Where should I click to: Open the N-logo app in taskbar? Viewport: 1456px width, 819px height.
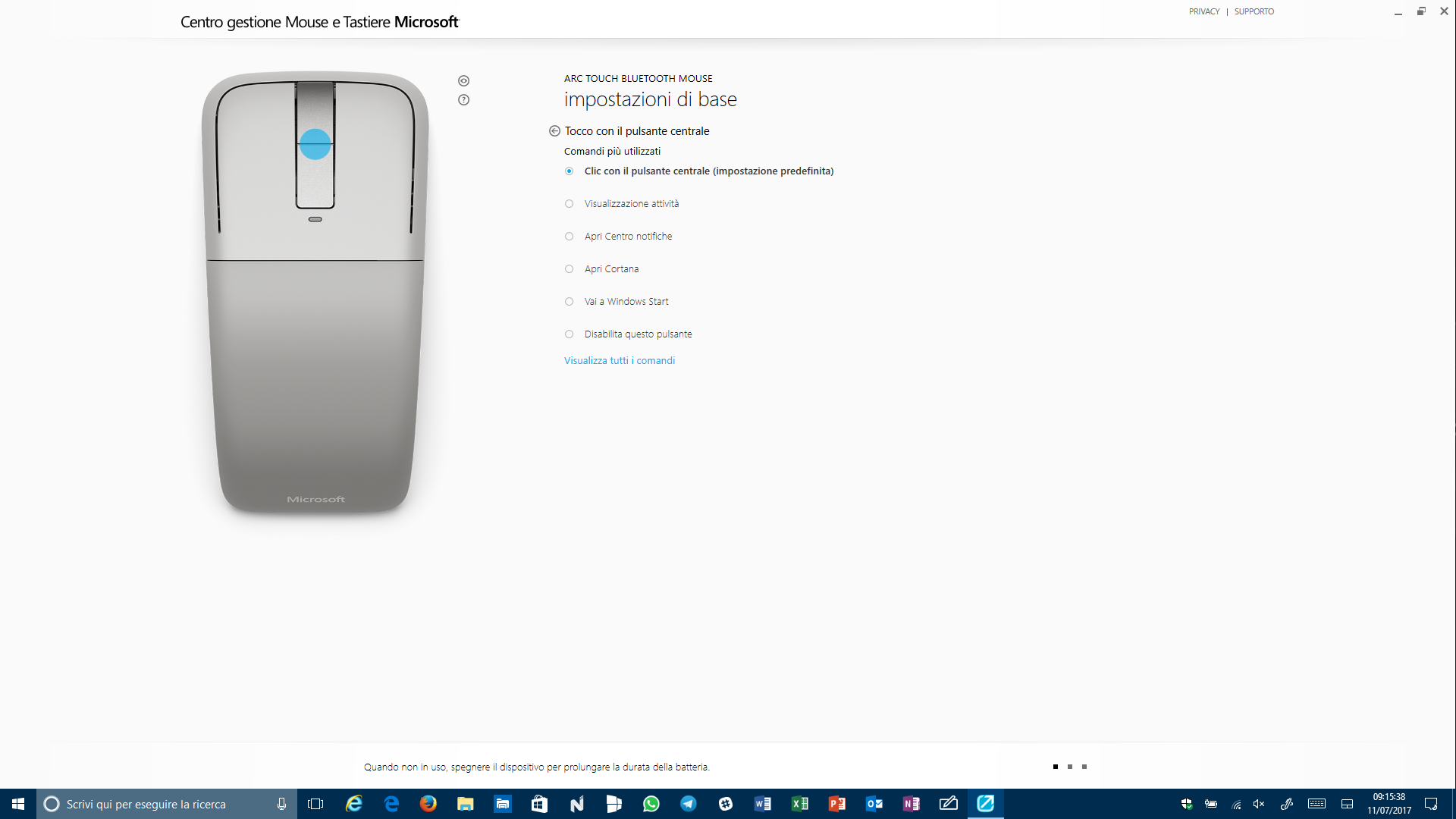(x=577, y=804)
